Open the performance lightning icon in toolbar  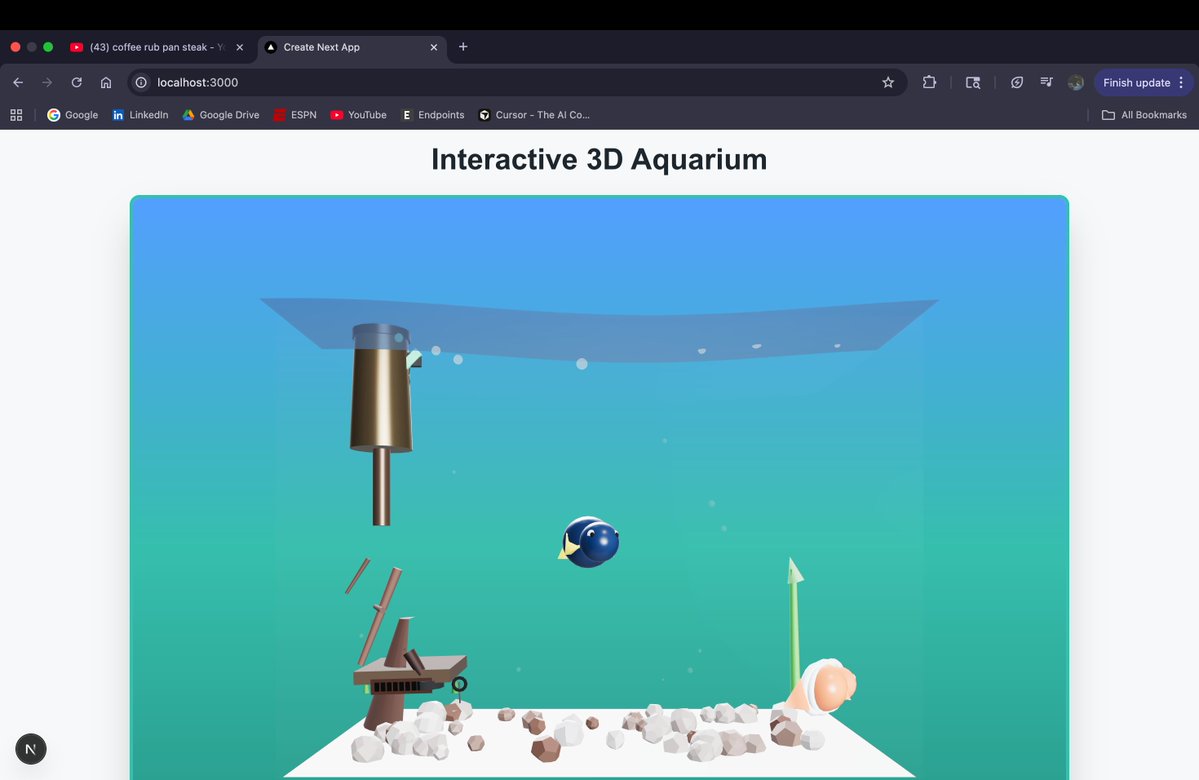(1016, 83)
